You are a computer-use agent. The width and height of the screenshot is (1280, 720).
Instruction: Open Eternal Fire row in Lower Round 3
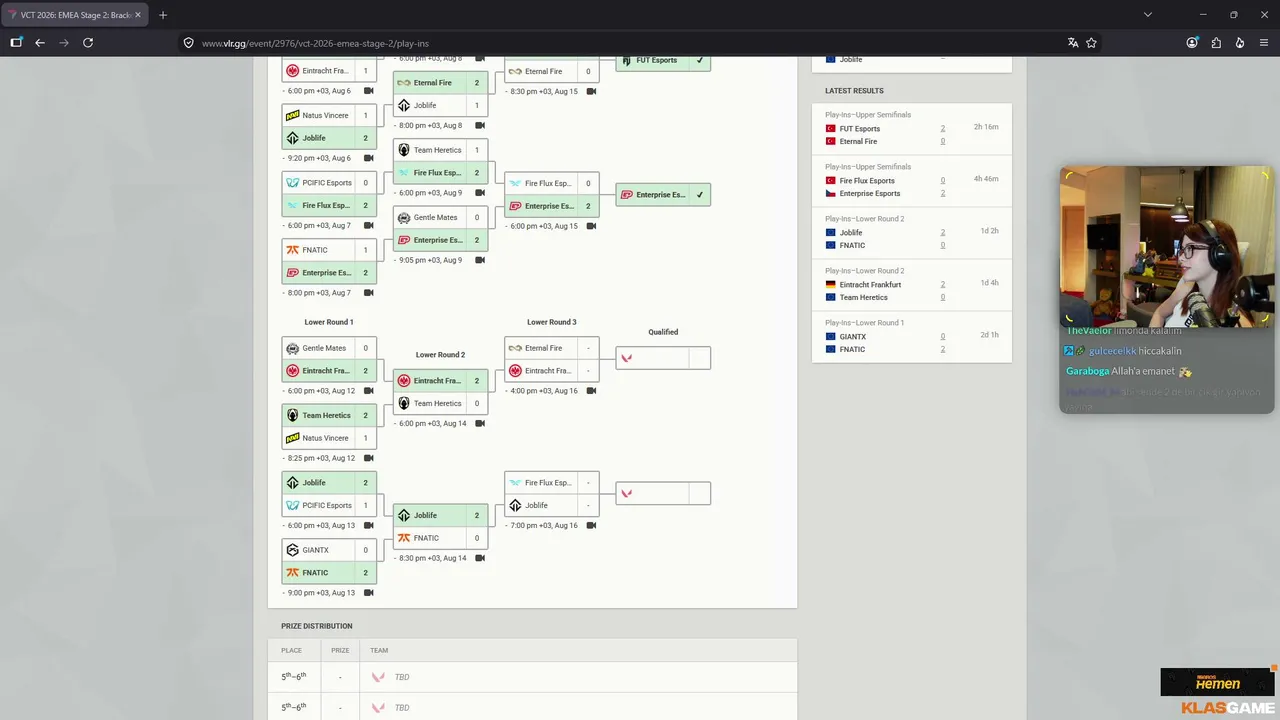pos(552,348)
